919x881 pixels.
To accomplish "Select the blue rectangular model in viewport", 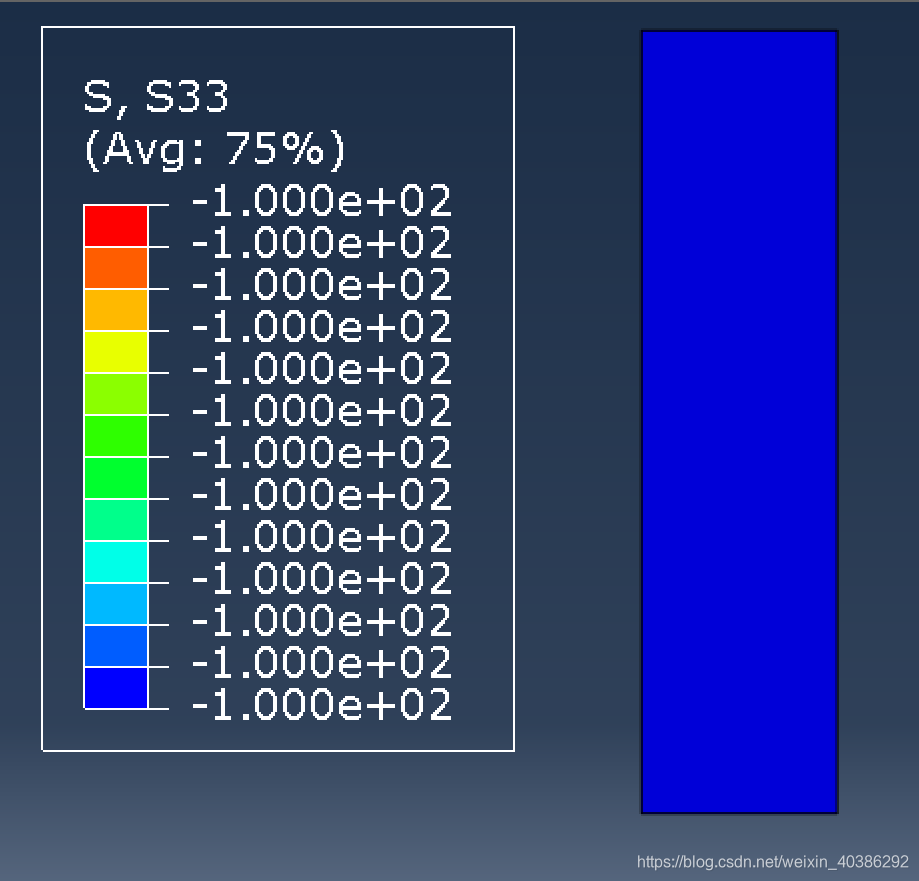I will [739, 421].
